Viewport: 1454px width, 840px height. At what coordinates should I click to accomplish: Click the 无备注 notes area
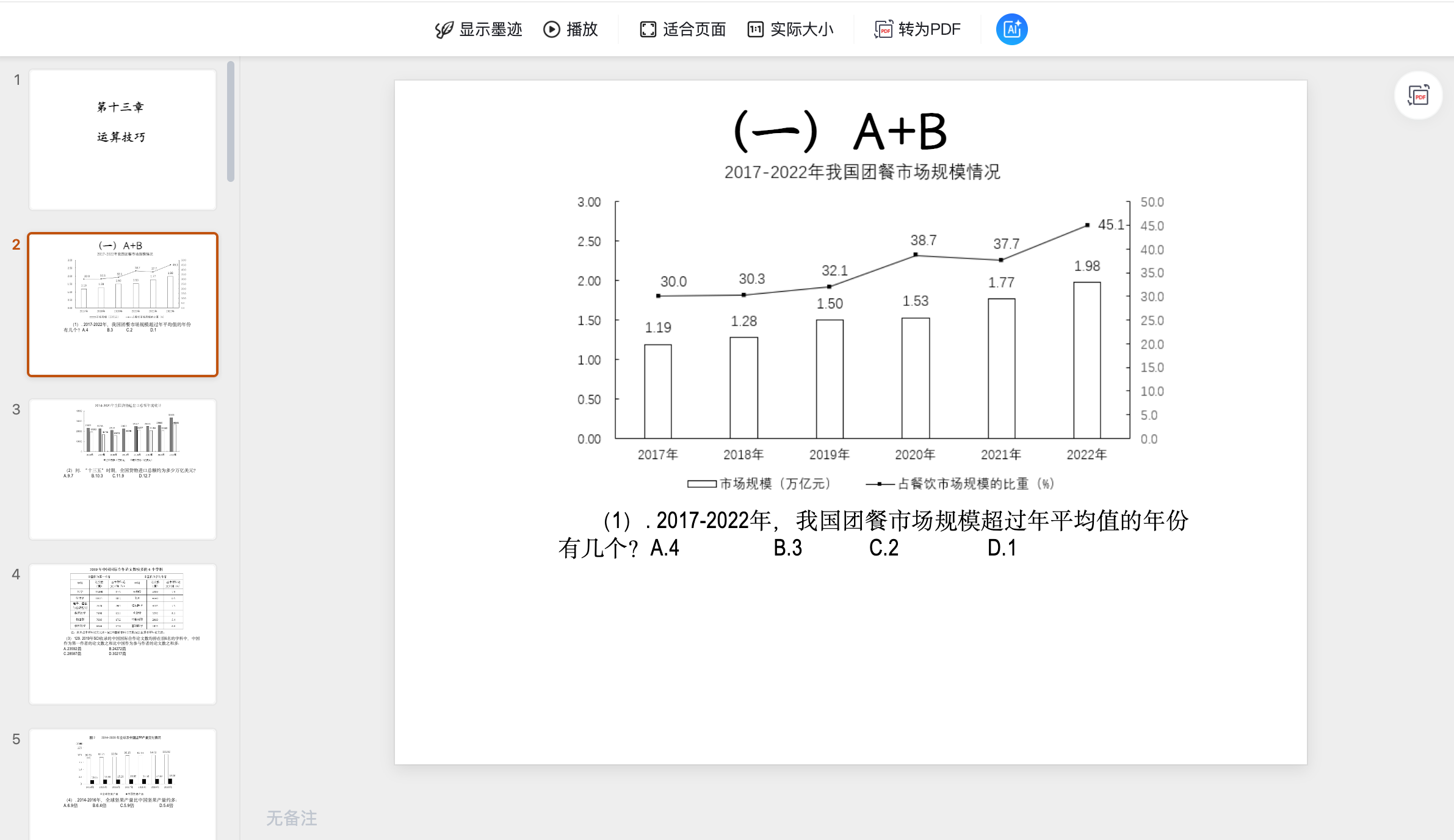tap(291, 818)
